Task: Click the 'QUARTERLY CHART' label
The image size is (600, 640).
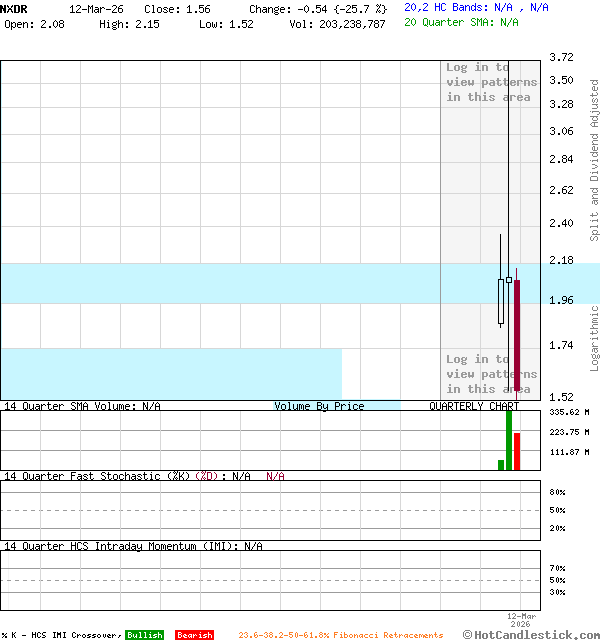Action: [x=474, y=406]
